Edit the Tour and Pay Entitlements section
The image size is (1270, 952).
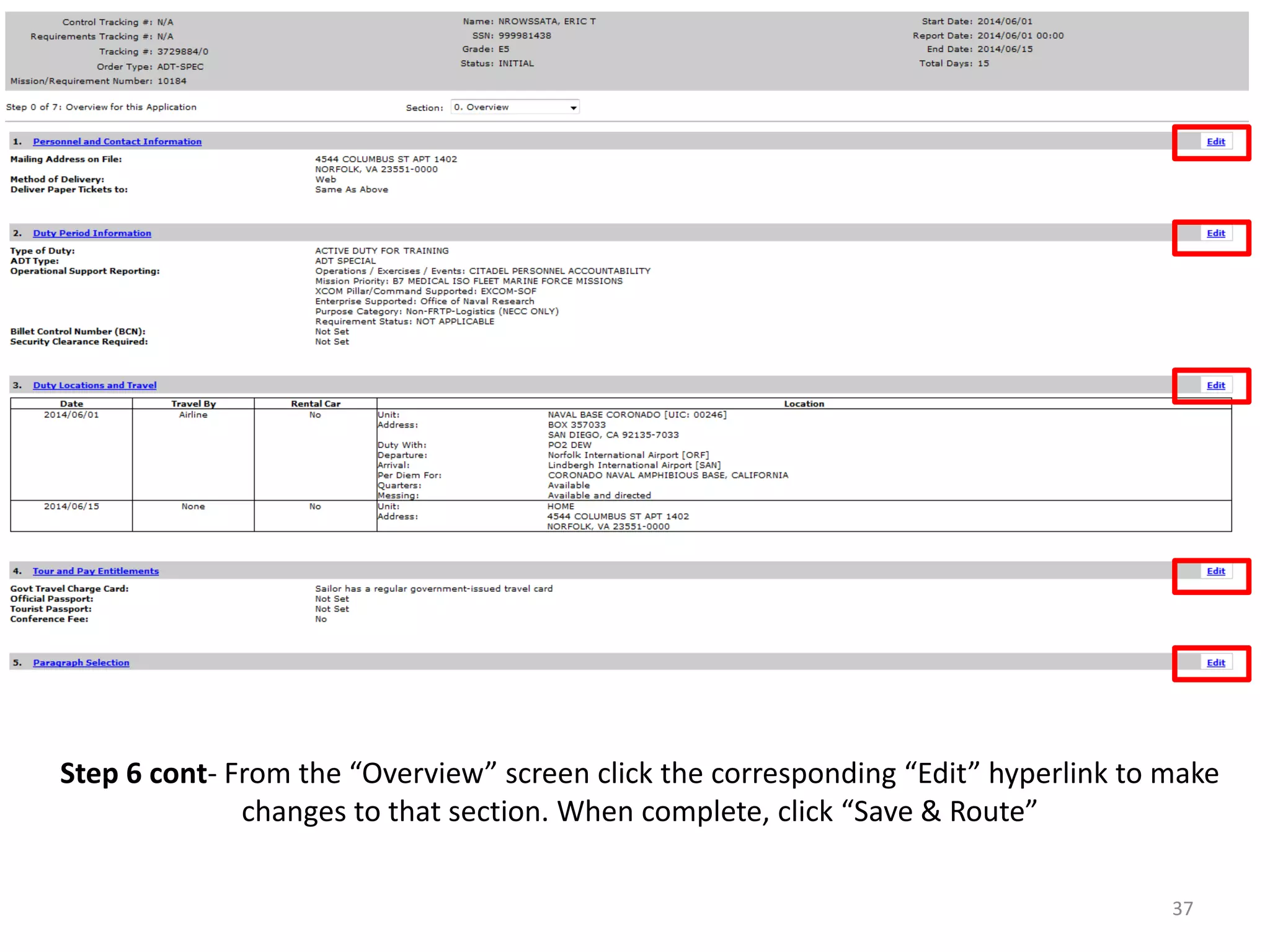click(1215, 571)
